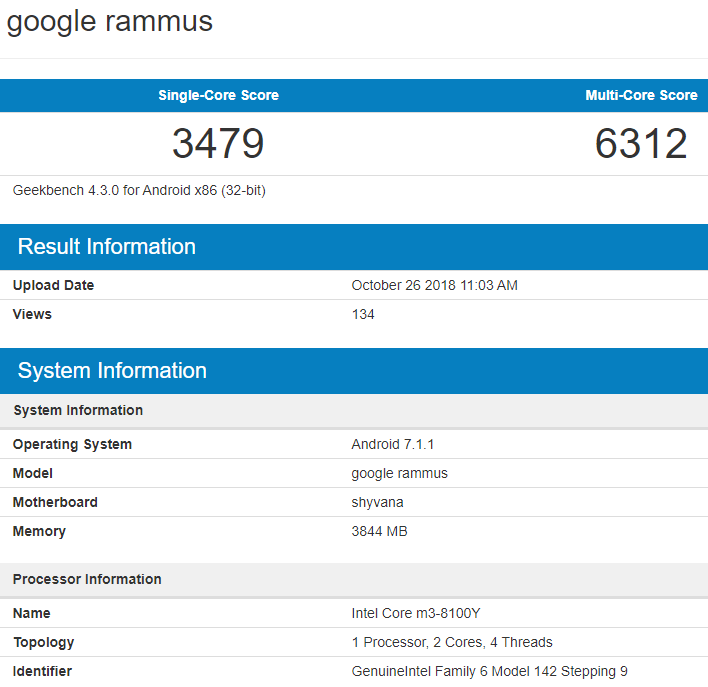708x687 pixels.
Task: Select the GenuineIntel Family 6 identifier value
Action: tap(489, 672)
